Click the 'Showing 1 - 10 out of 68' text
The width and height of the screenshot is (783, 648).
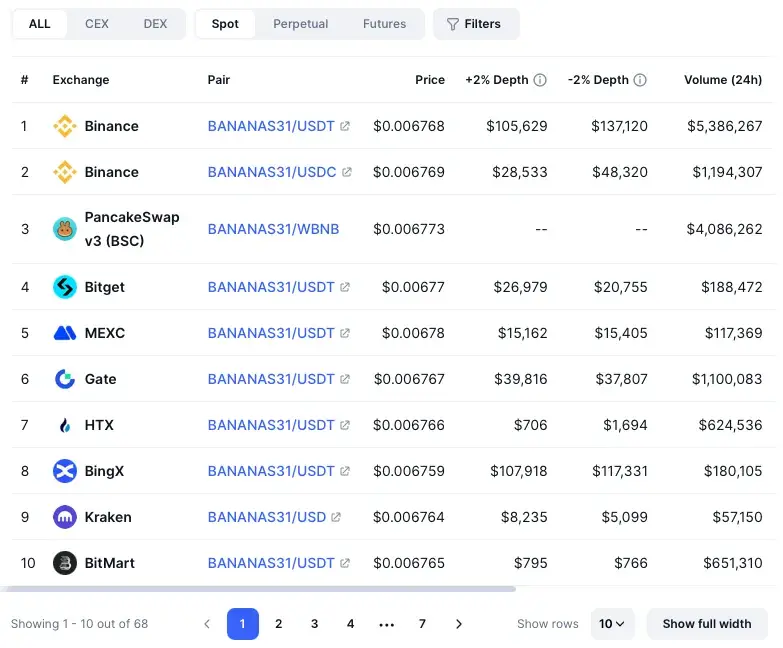[79, 624]
